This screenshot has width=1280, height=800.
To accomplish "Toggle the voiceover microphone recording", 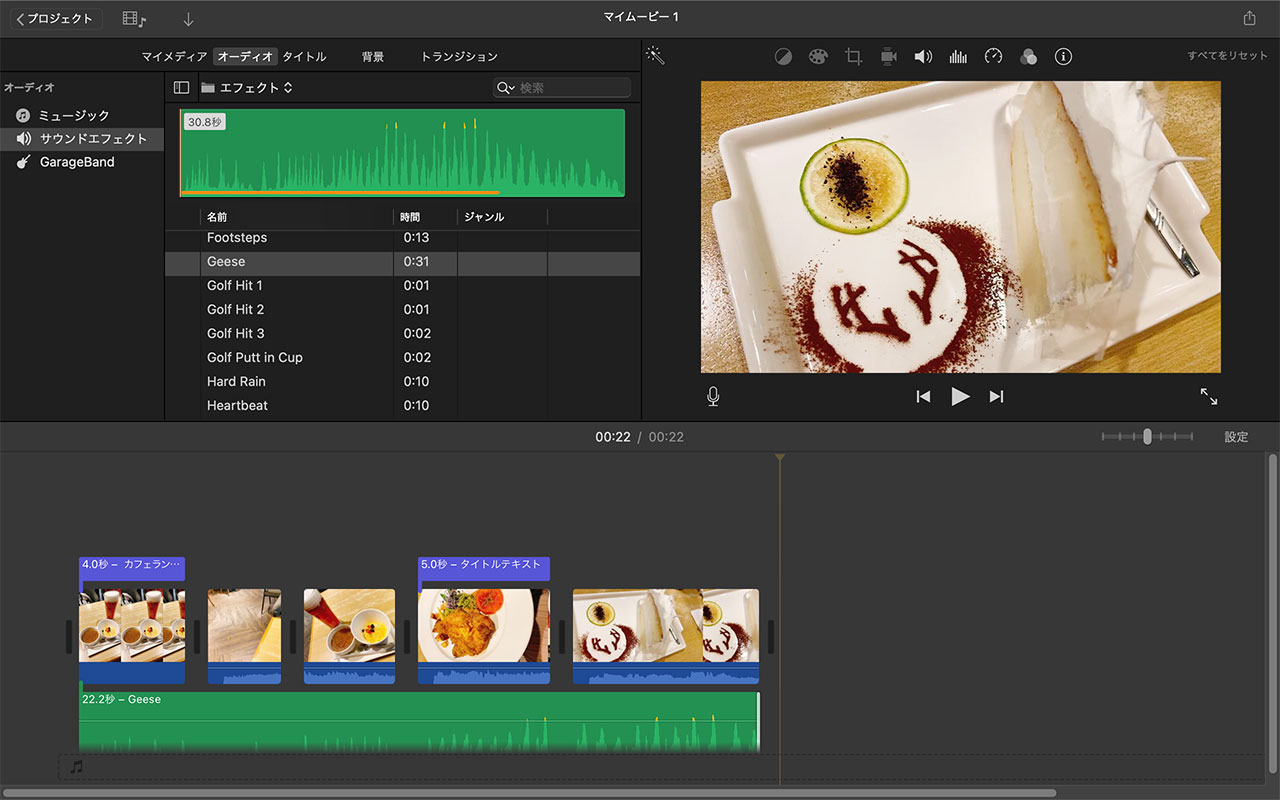I will [x=713, y=397].
